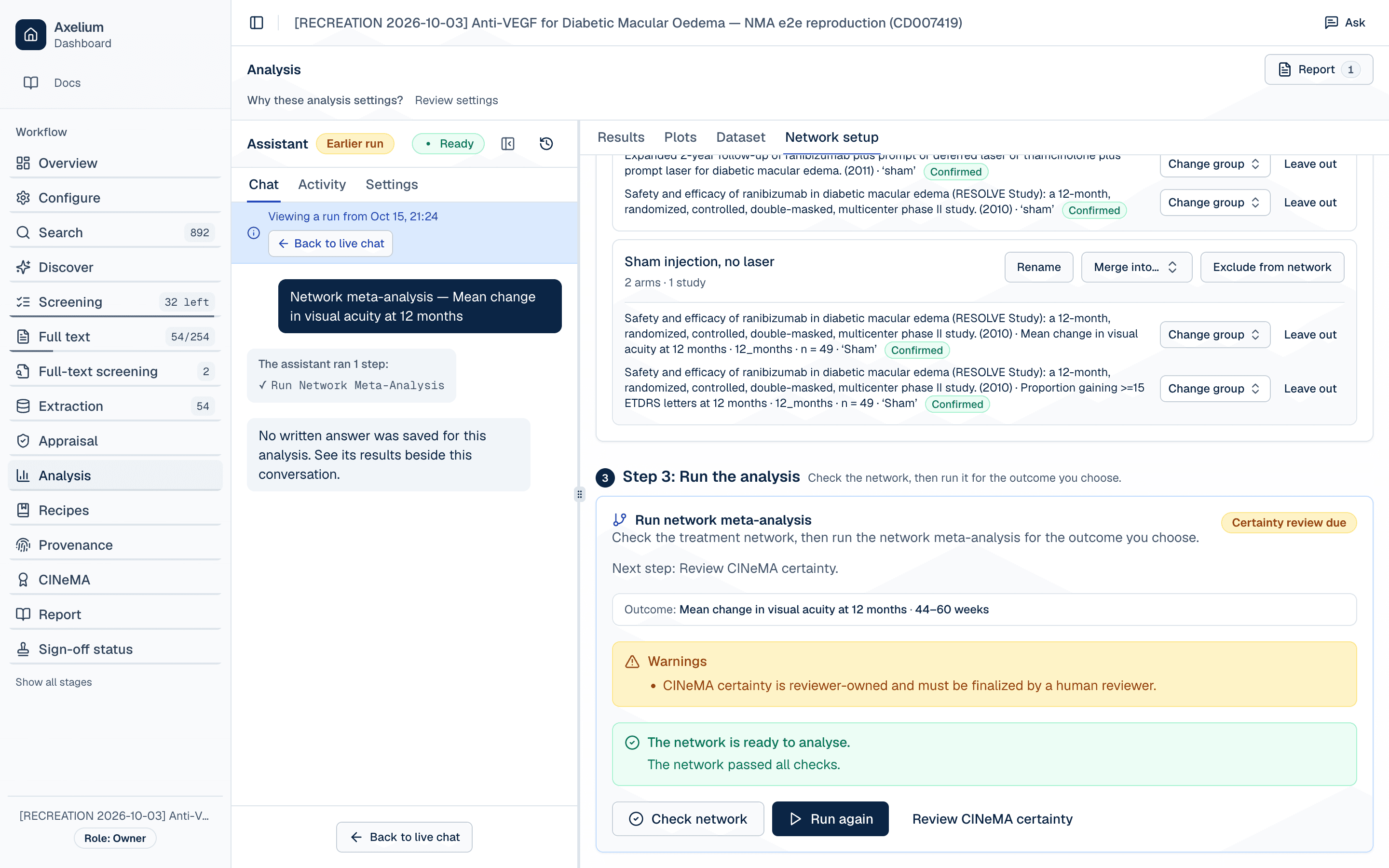Click 'The network passed all checks.' text
Image resolution: width=1389 pixels, height=868 pixels.
[x=743, y=765]
